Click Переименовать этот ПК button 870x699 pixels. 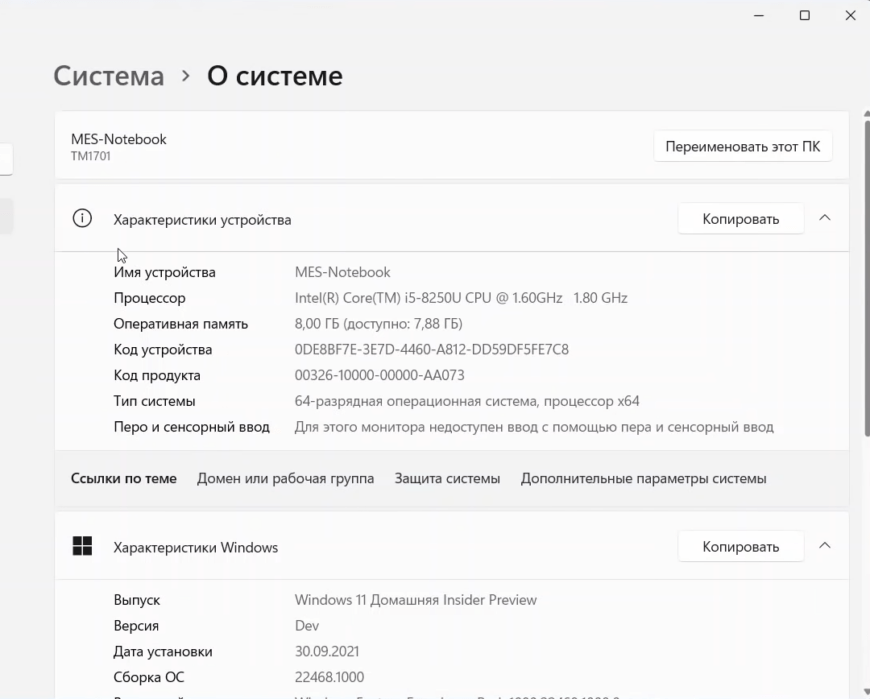tap(742, 146)
